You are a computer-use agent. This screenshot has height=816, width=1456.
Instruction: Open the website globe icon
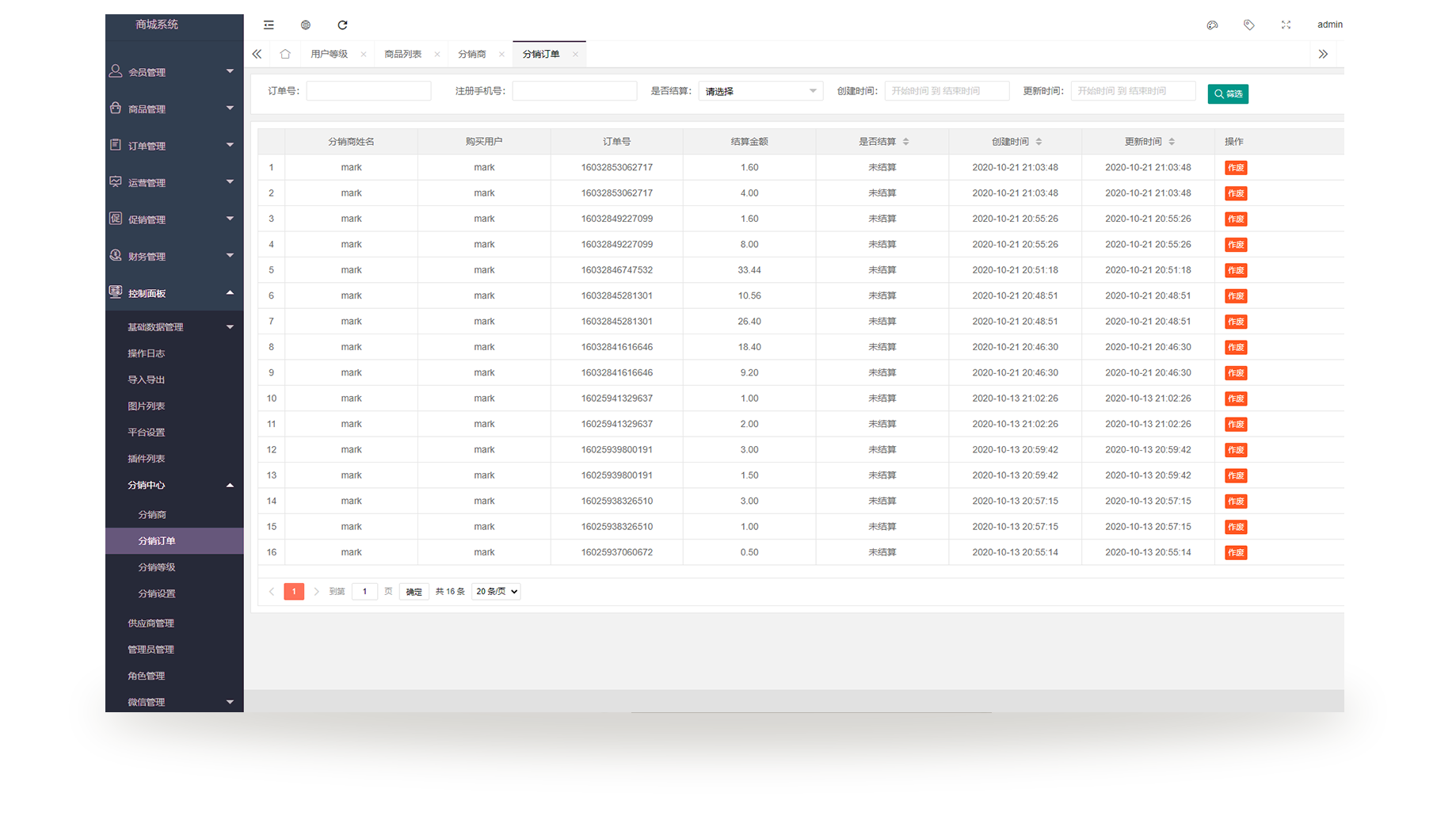point(306,25)
